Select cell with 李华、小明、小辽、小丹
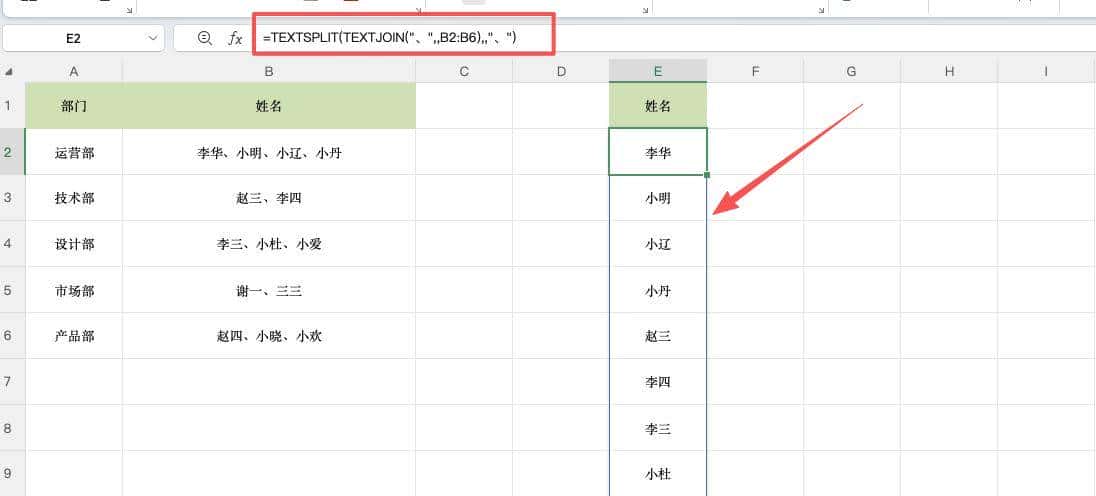Viewport: 1096px width, 496px height. coord(269,152)
